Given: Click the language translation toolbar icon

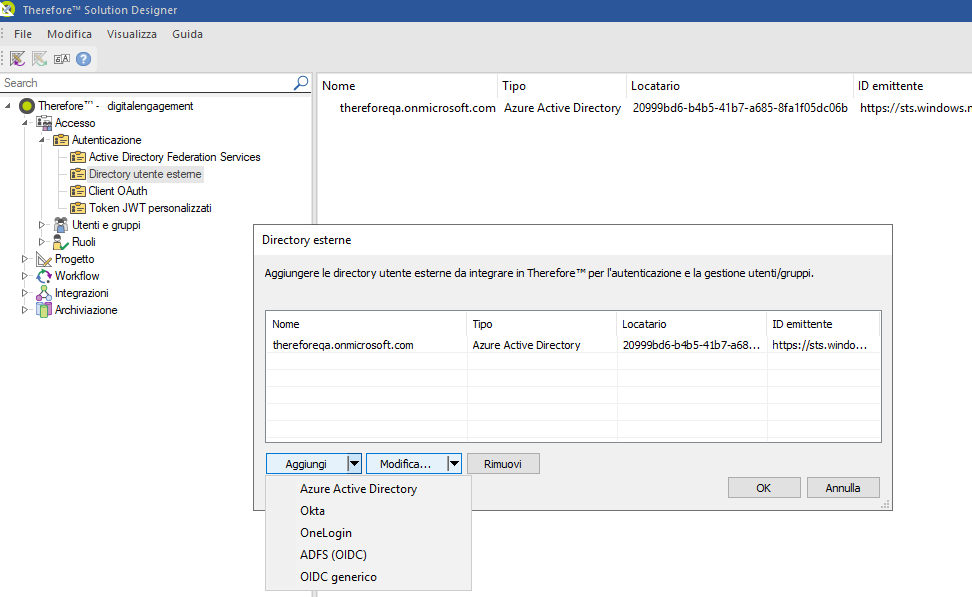Looking at the screenshot, I should tap(62, 58).
